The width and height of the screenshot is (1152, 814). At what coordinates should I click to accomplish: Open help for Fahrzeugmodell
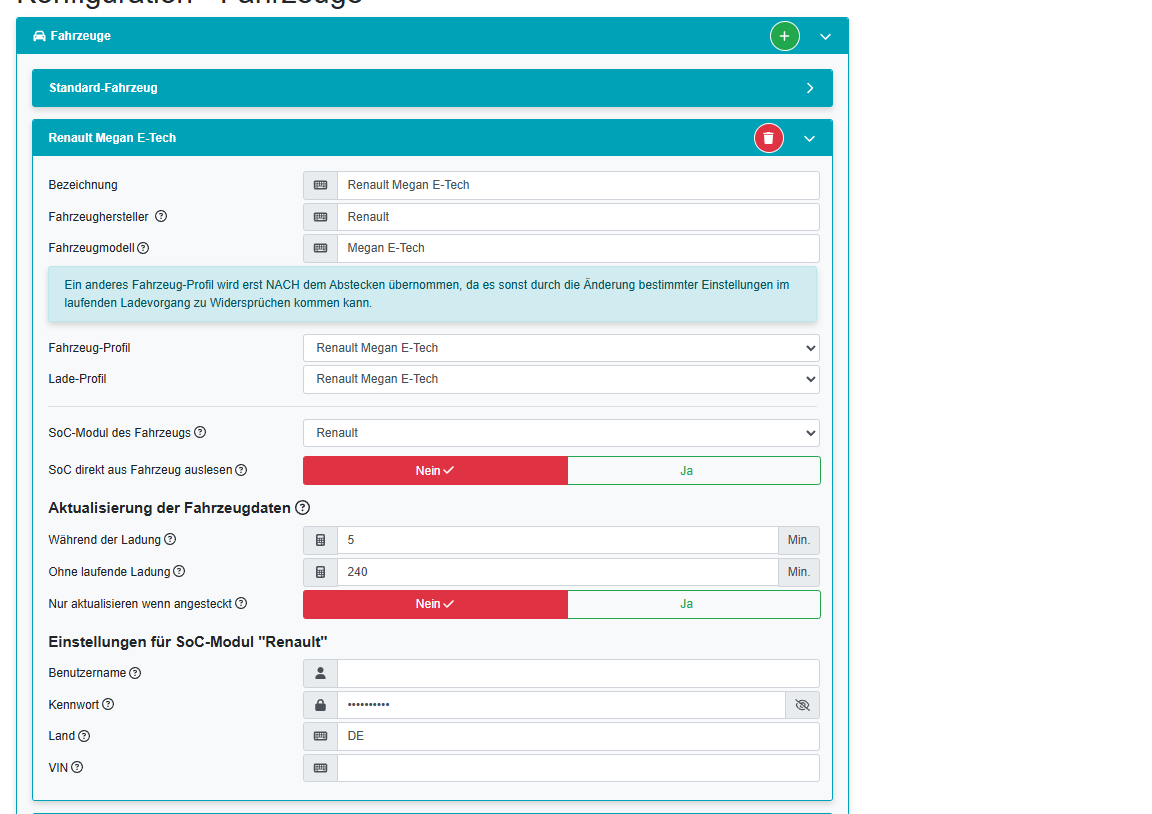tap(143, 248)
